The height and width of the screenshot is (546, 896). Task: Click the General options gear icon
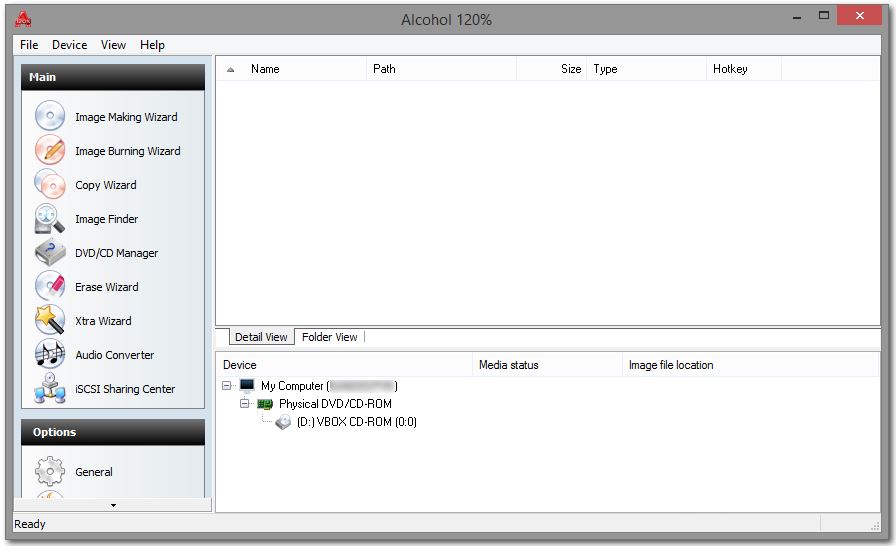(50, 472)
